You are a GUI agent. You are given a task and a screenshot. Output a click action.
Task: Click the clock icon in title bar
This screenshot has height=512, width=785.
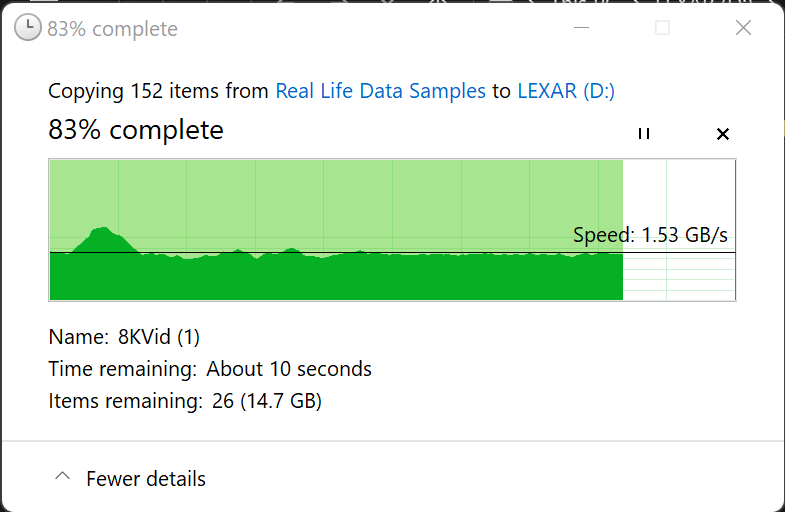28,28
